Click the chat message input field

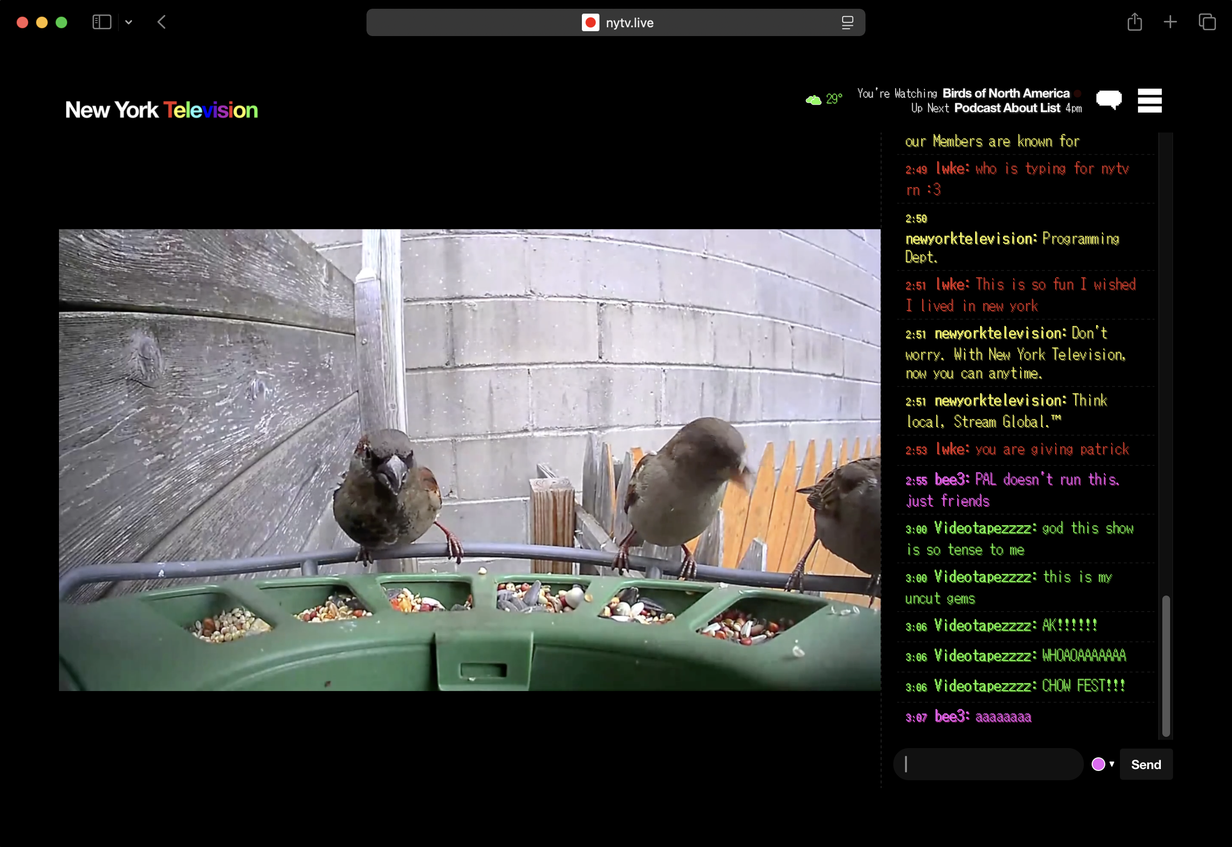[x=988, y=763]
